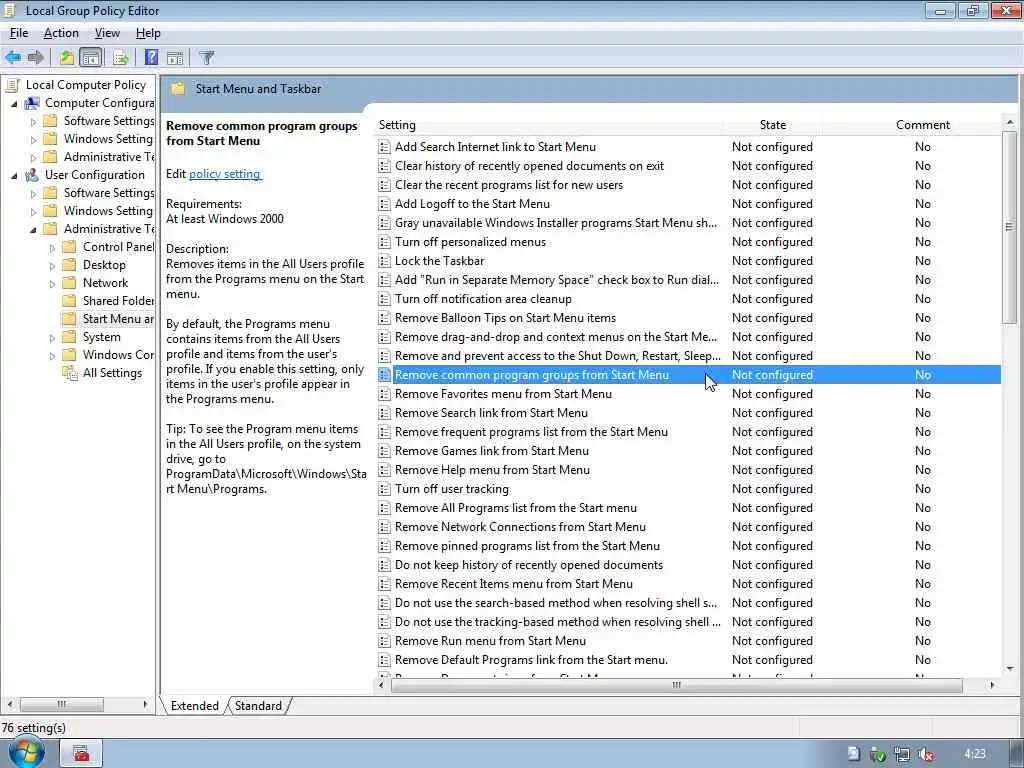Open the File menu

point(19,33)
